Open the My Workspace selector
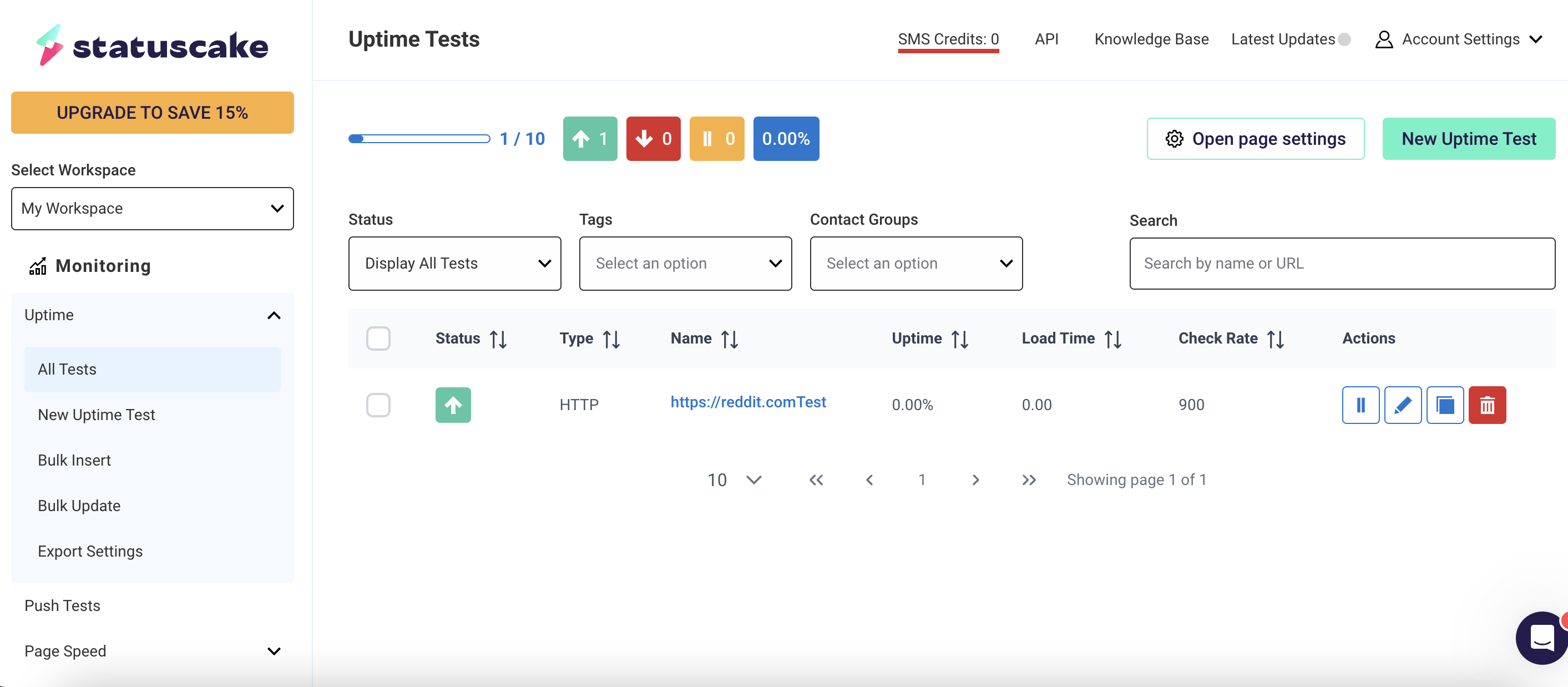 pos(151,208)
